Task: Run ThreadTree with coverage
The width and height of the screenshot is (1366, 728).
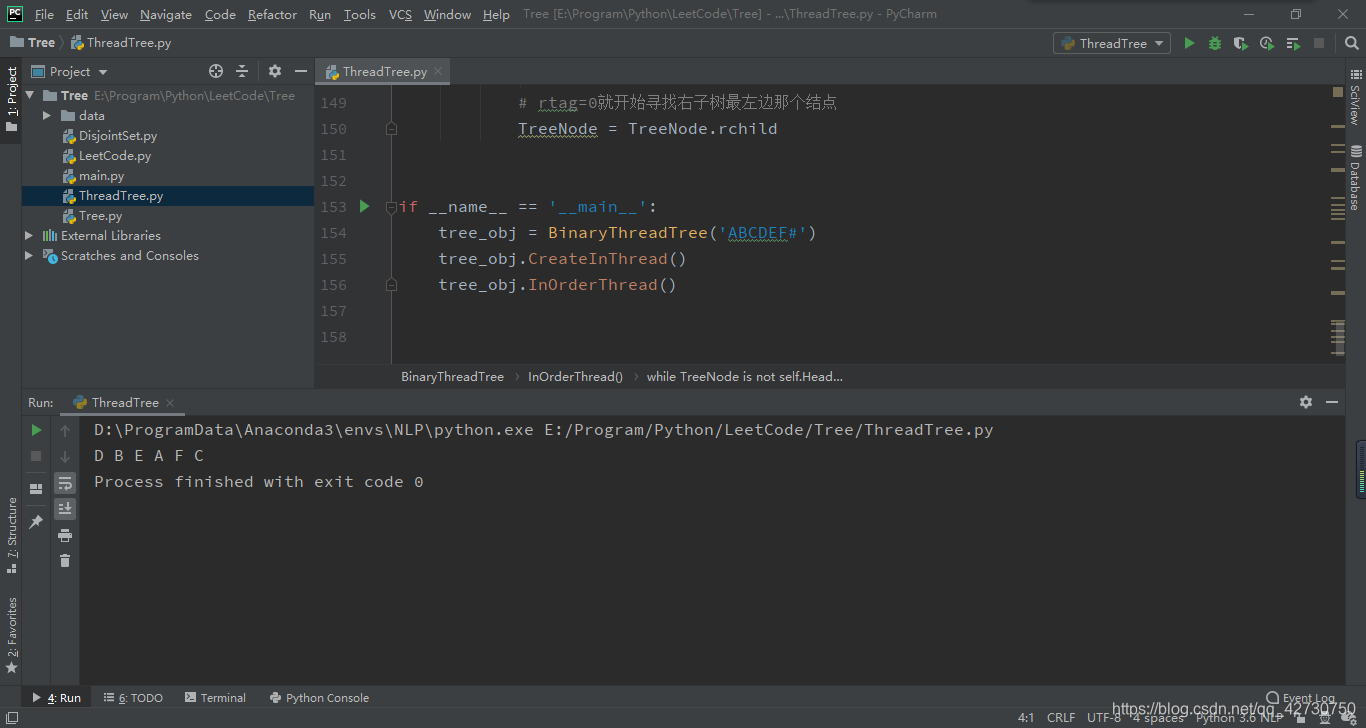Action: [x=1241, y=43]
